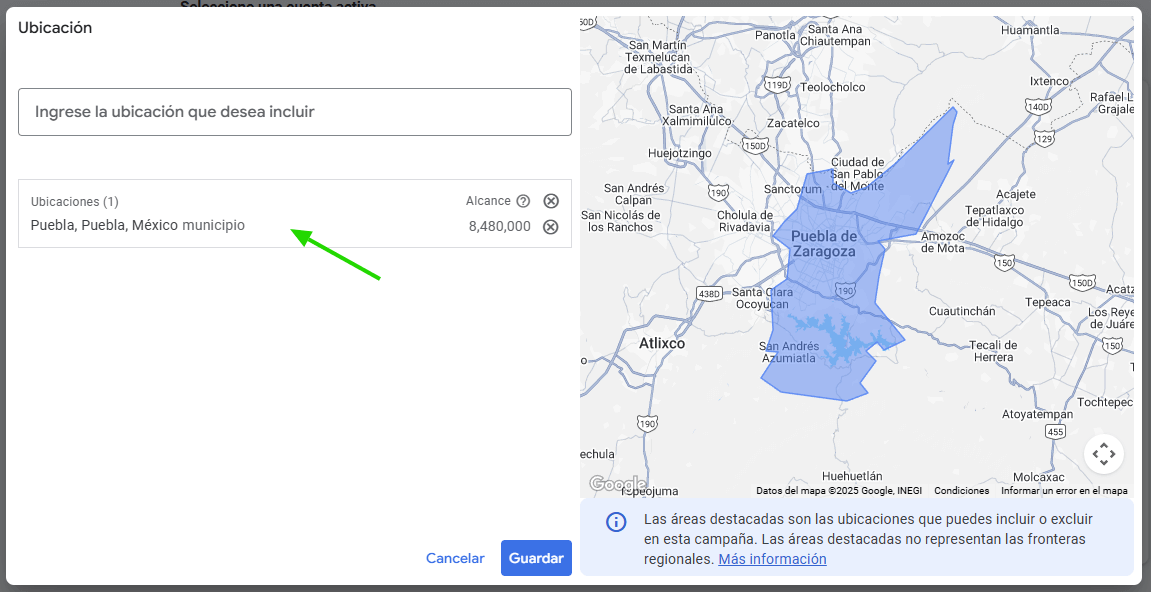1151x592 pixels.
Task: Click the Alcance help question mark icon
Action: click(523, 201)
